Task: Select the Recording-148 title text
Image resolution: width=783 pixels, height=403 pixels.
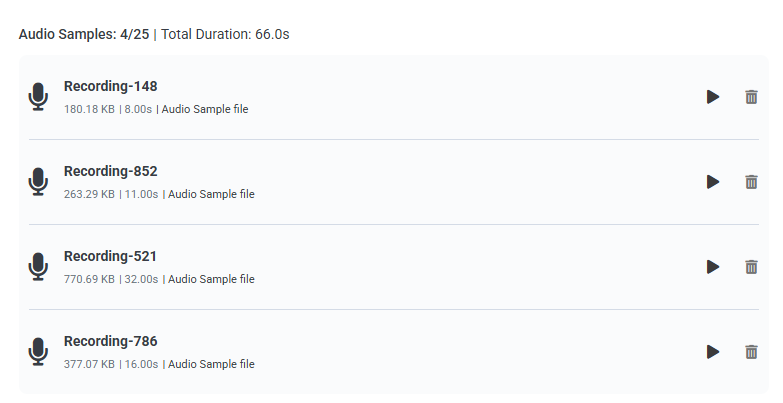Action: 110,86
